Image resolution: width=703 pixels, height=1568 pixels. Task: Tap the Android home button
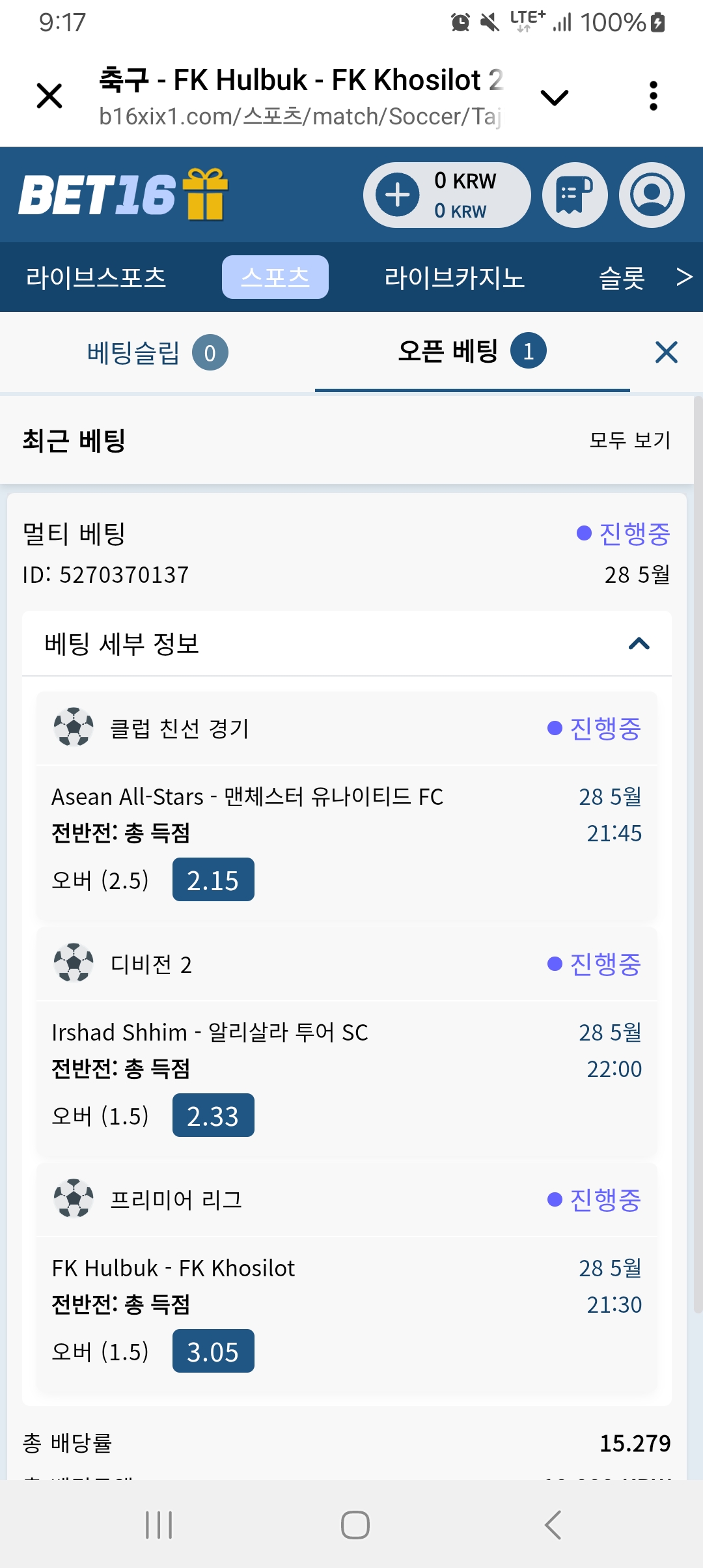tap(355, 1524)
